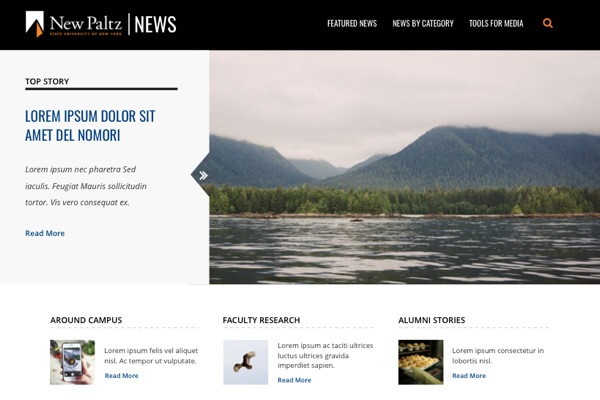600x400 pixels.
Task: Click the orange search magnifier icon
Action: pos(548,23)
